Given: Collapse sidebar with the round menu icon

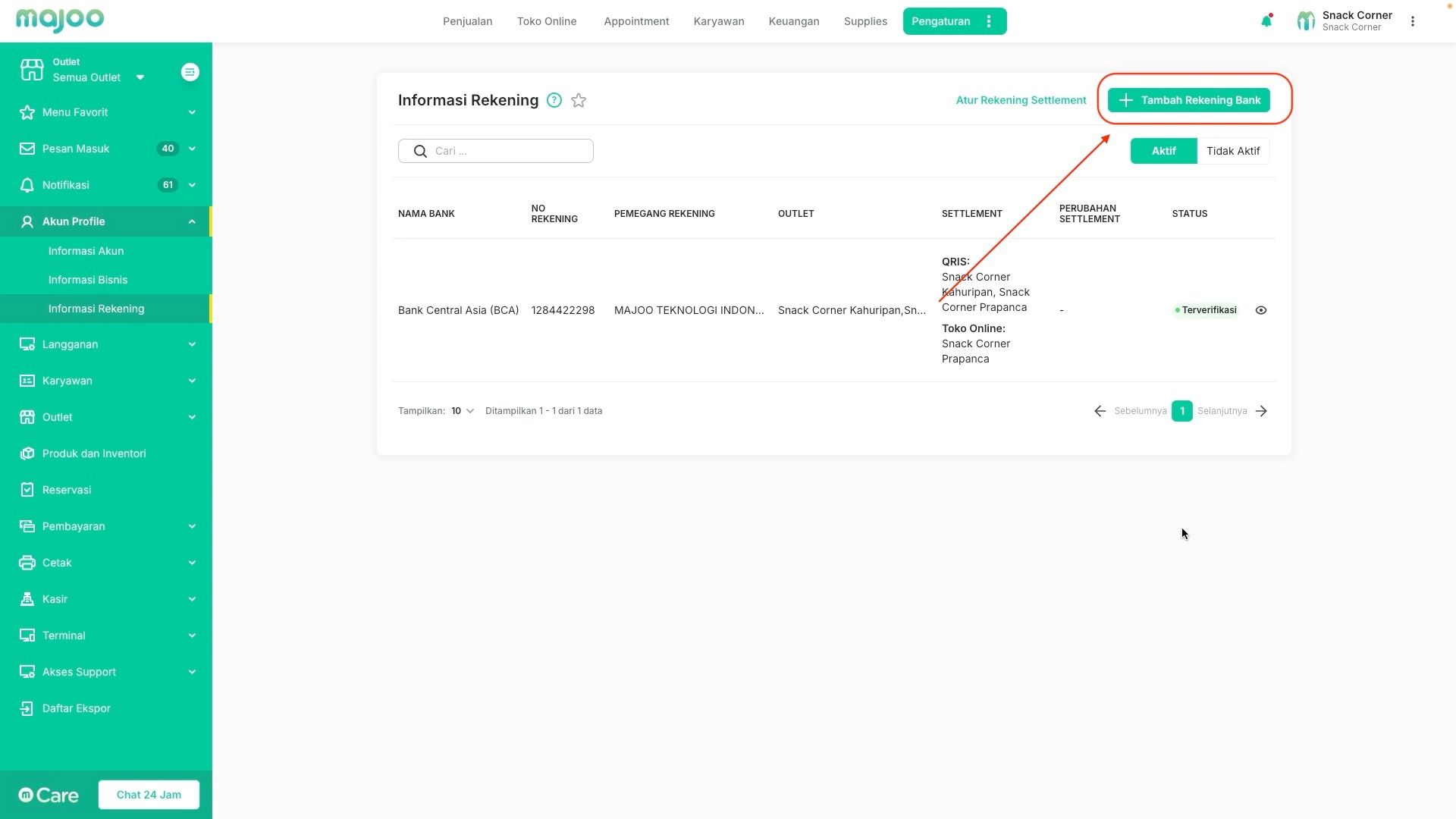Looking at the screenshot, I should (x=190, y=72).
